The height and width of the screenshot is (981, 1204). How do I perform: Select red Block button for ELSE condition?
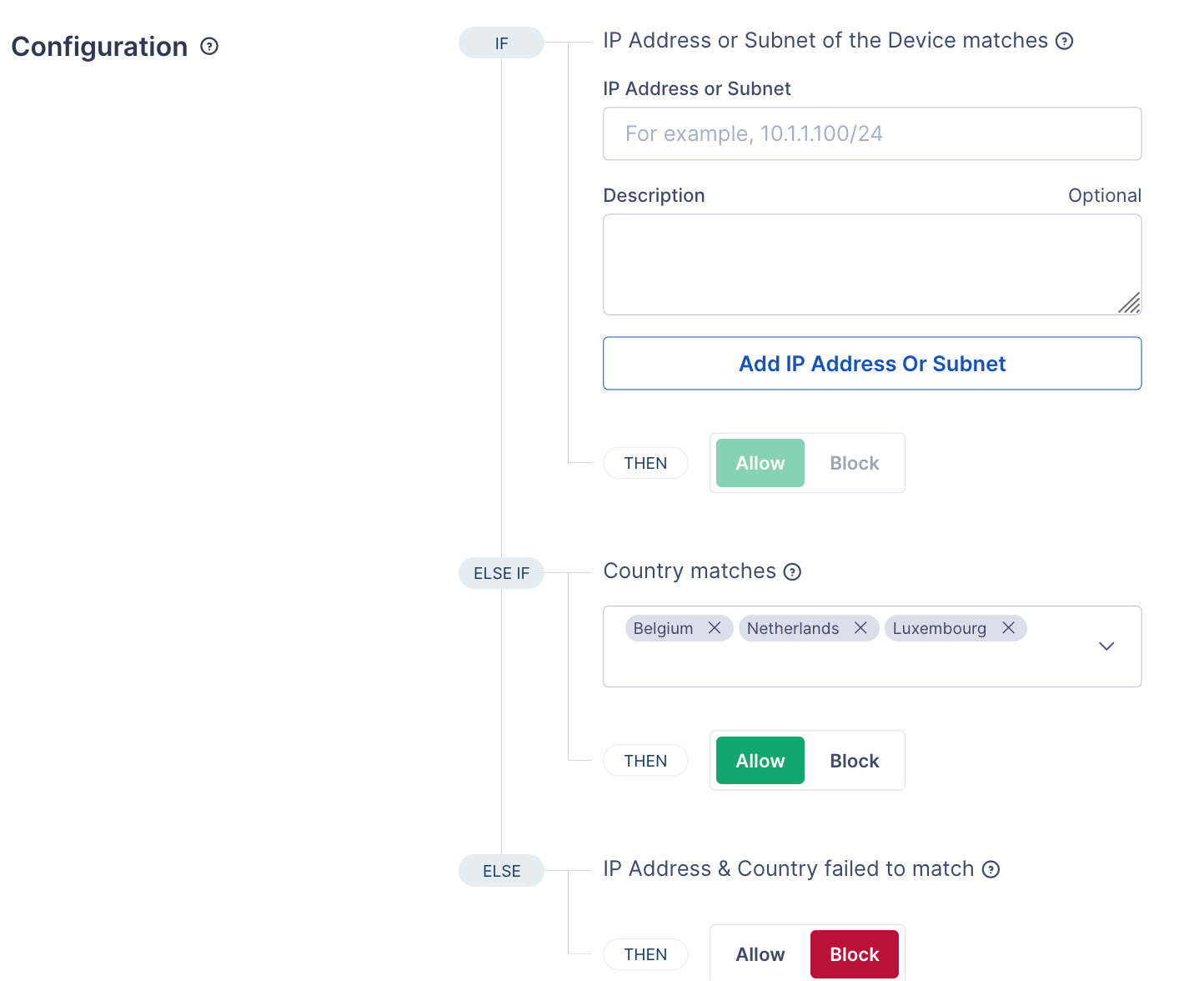[854, 954]
